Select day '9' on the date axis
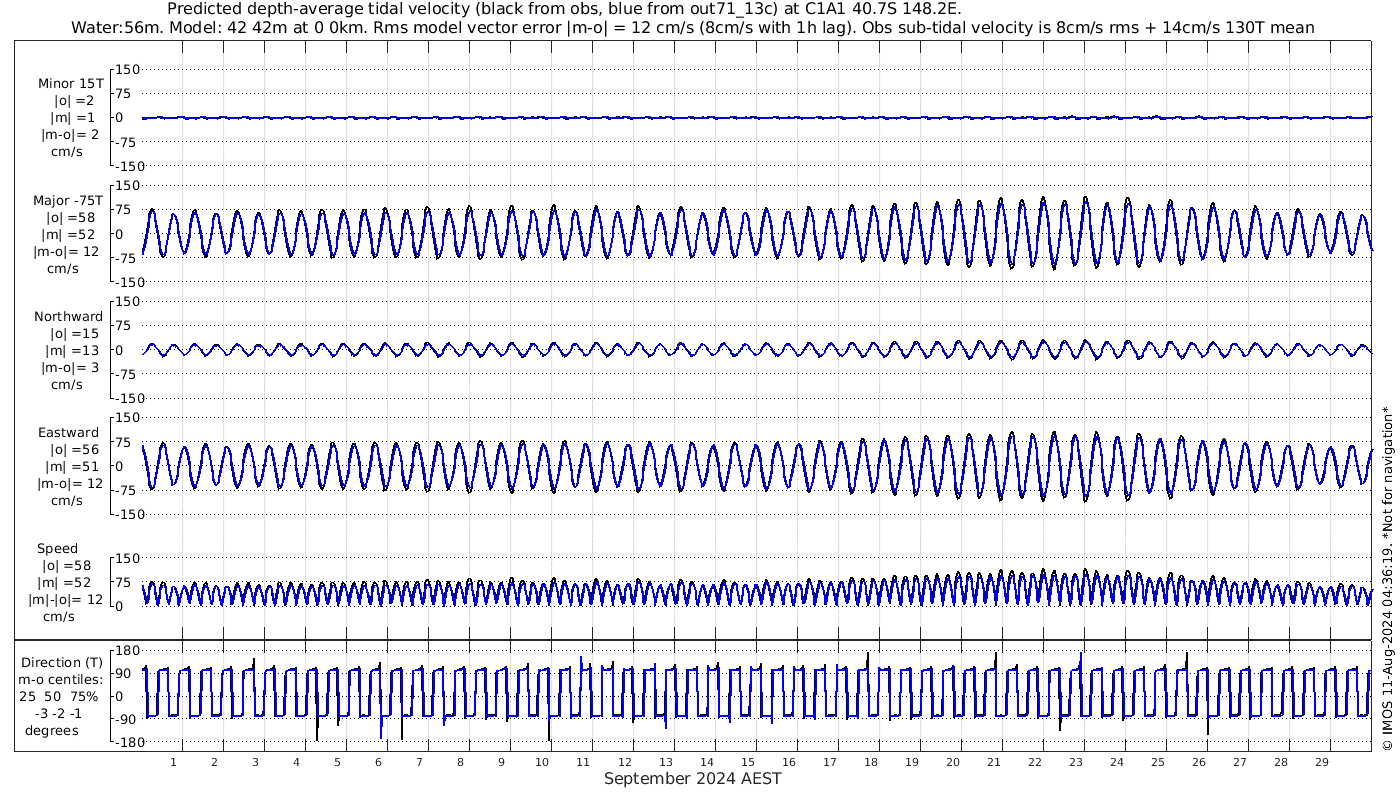 501,762
